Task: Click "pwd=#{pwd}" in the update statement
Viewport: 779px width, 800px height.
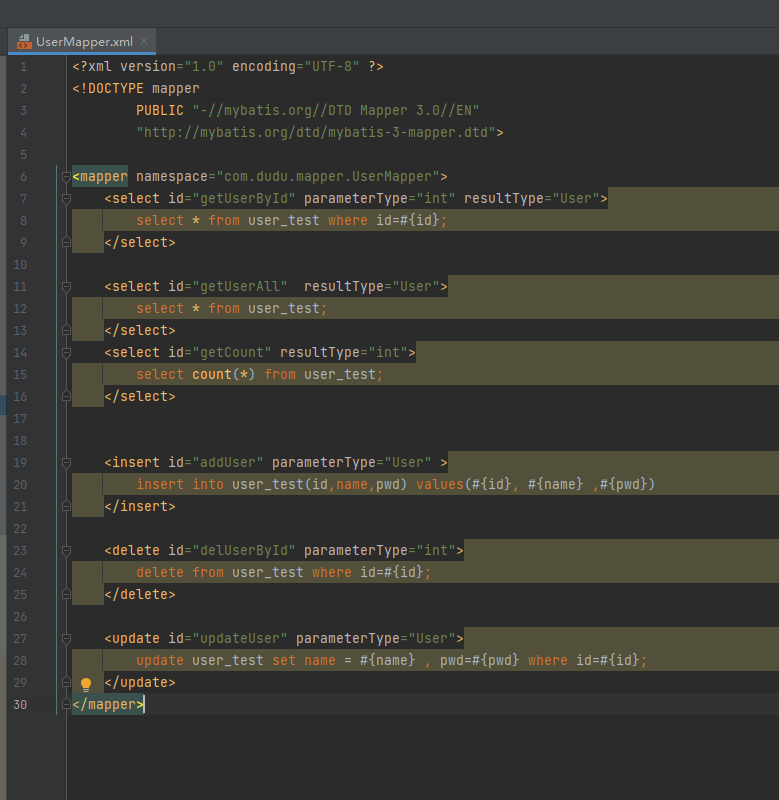Action: tap(480, 661)
